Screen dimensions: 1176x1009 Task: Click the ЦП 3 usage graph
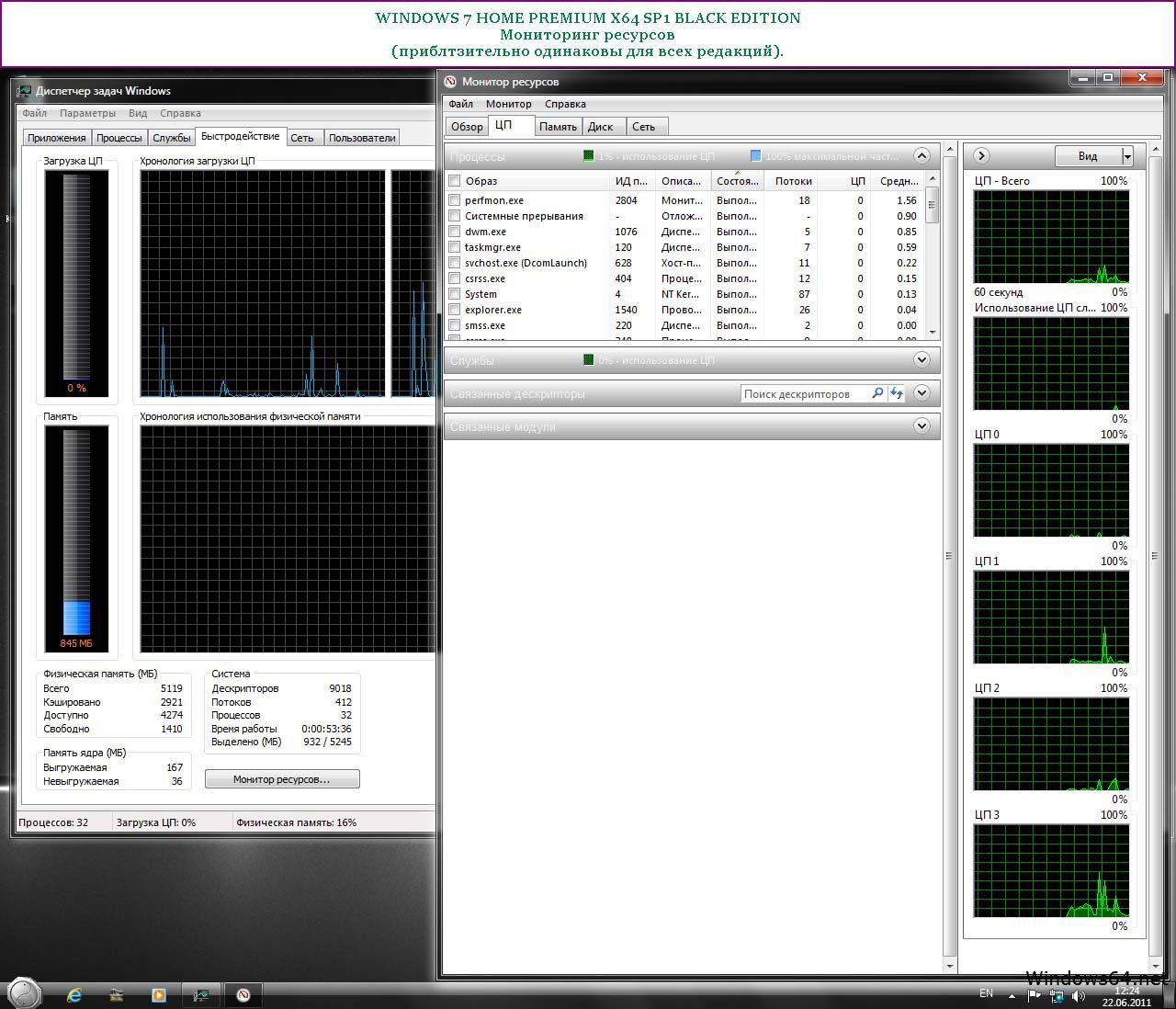pyautogui.click(x=1051, y=870)
